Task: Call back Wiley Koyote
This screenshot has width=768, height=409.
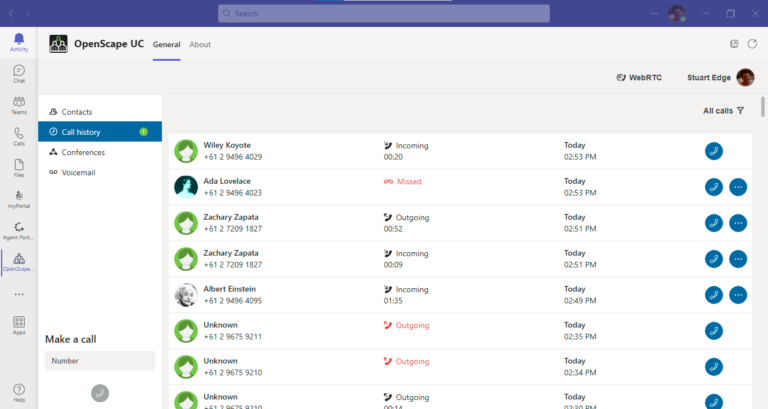Action: (x=714, y=151)
